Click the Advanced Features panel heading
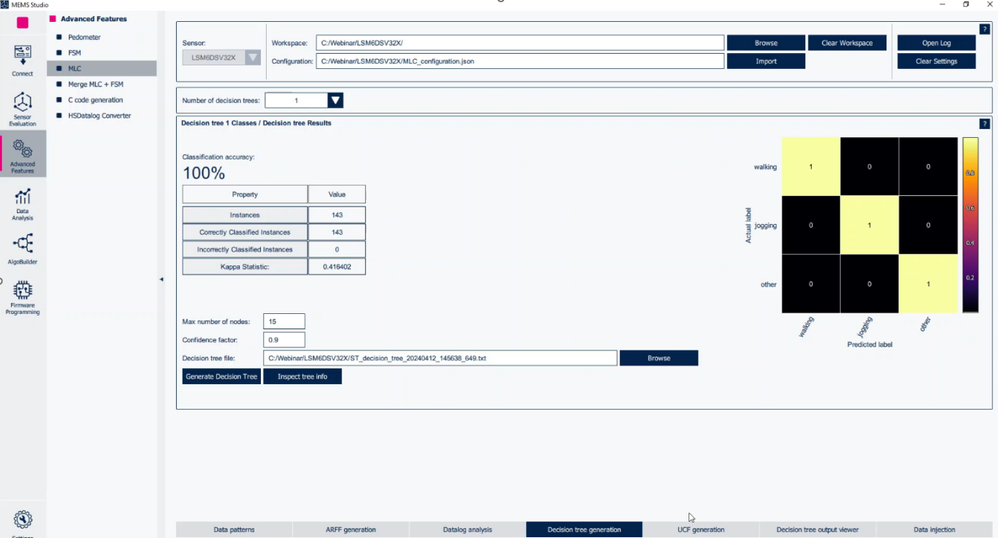The height and width of the screenshot is (538, 998). (94, 19)
